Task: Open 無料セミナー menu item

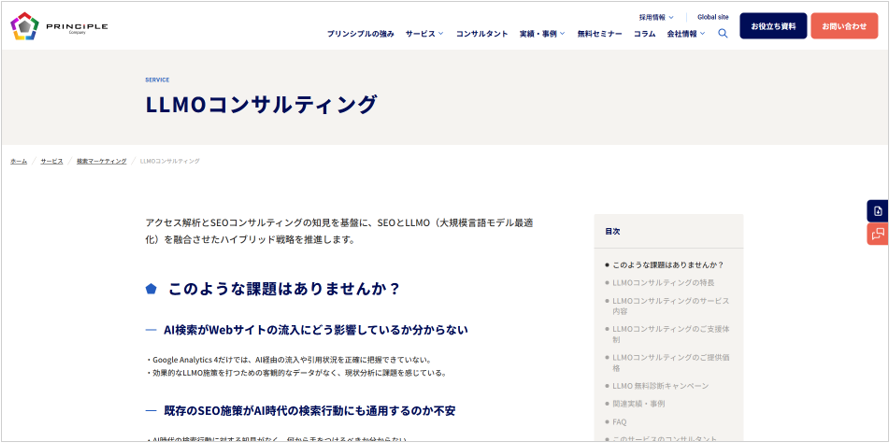Action: 599,34
